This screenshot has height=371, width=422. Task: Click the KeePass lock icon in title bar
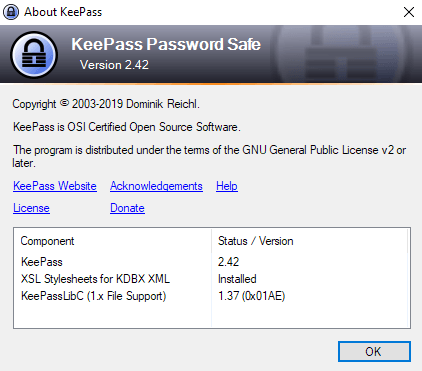pyautogui.click(x=11, y=12)
